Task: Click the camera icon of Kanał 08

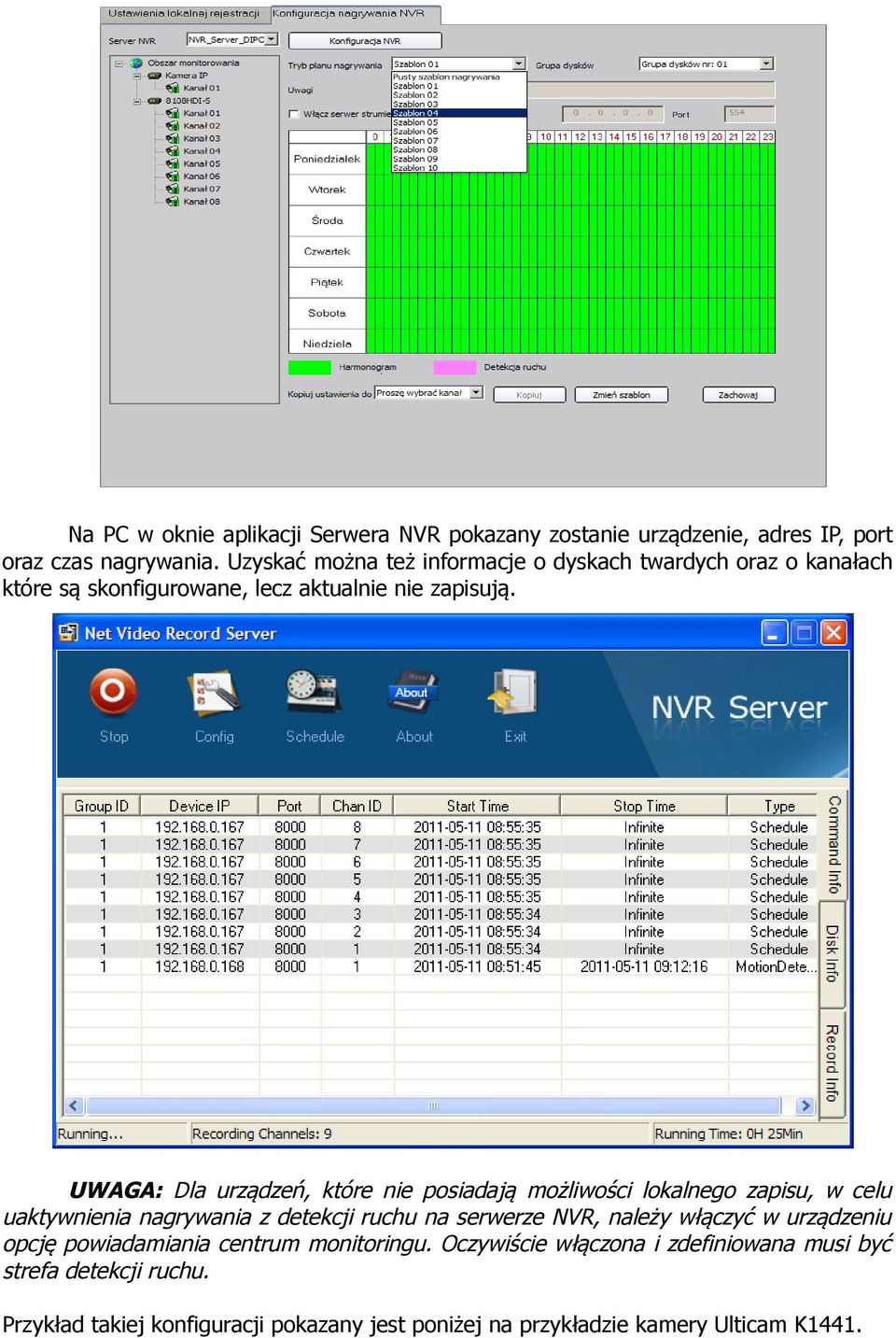Action: point(172,202)
